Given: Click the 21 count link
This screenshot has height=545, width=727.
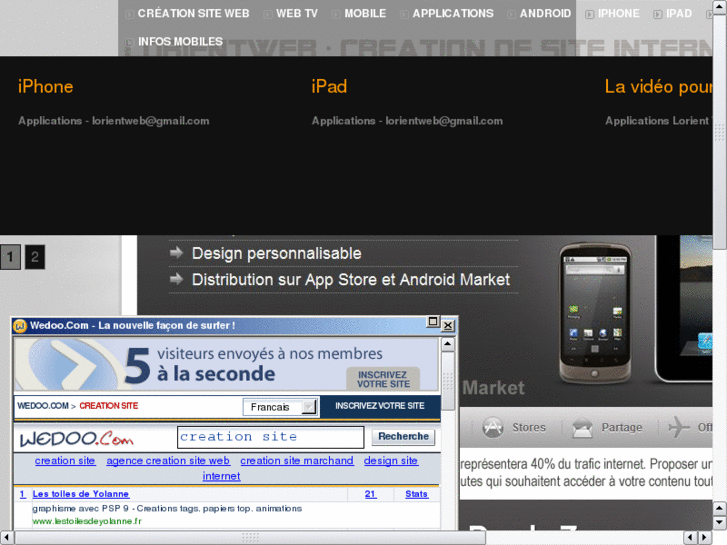Looking at the screenshot, I should (370, 494).
